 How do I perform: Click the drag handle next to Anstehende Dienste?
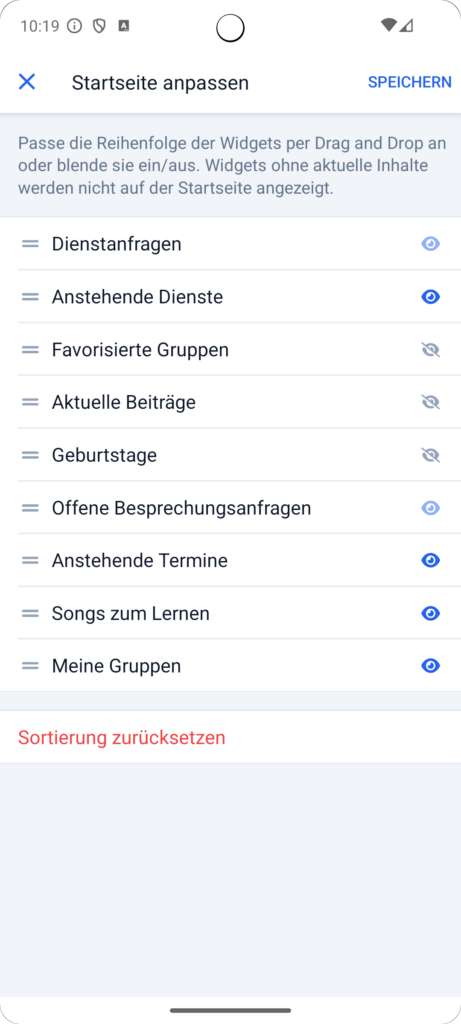click(30, 297)
